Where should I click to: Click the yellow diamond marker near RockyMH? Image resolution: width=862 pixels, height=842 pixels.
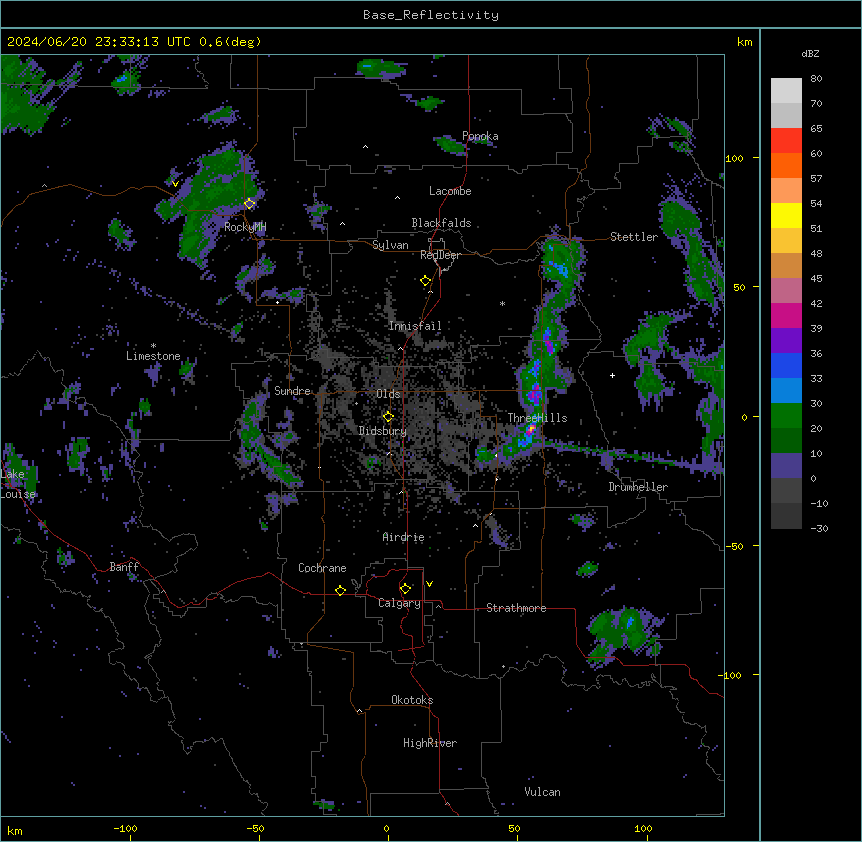250,203
